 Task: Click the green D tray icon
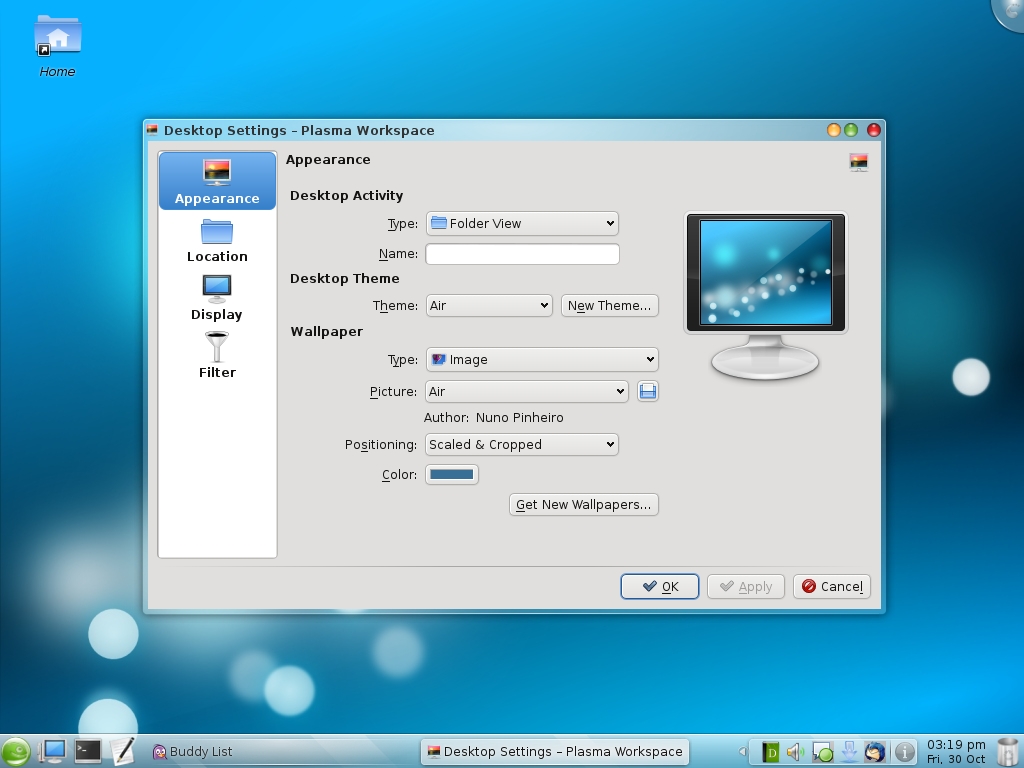pos(771,752)
